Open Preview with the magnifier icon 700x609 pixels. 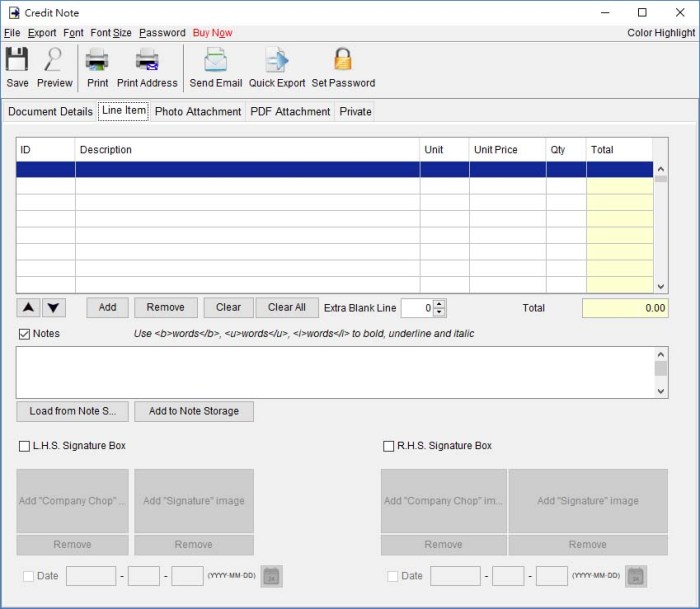[x=54, y=59]
